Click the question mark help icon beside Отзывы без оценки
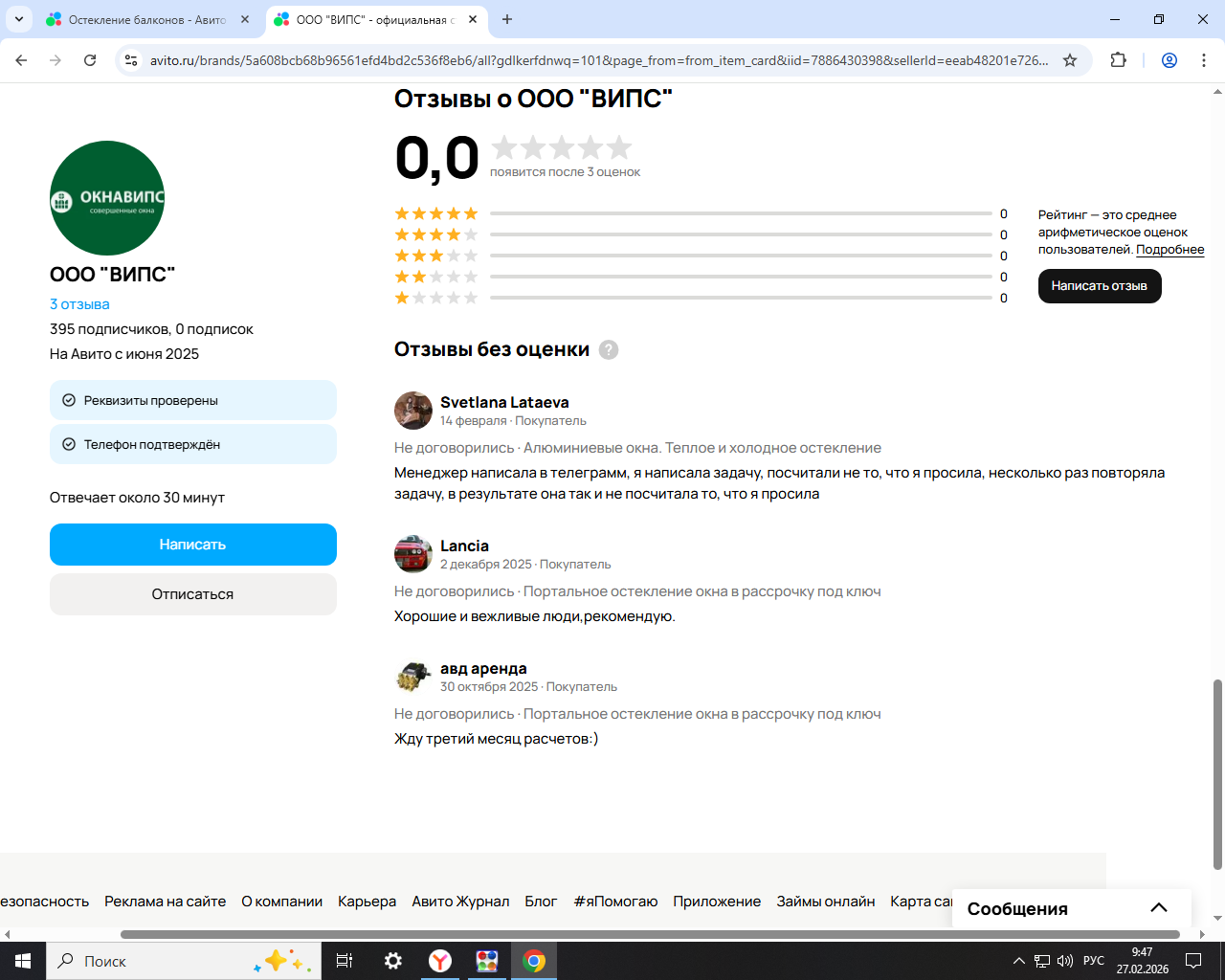 [x=609, y=350]
